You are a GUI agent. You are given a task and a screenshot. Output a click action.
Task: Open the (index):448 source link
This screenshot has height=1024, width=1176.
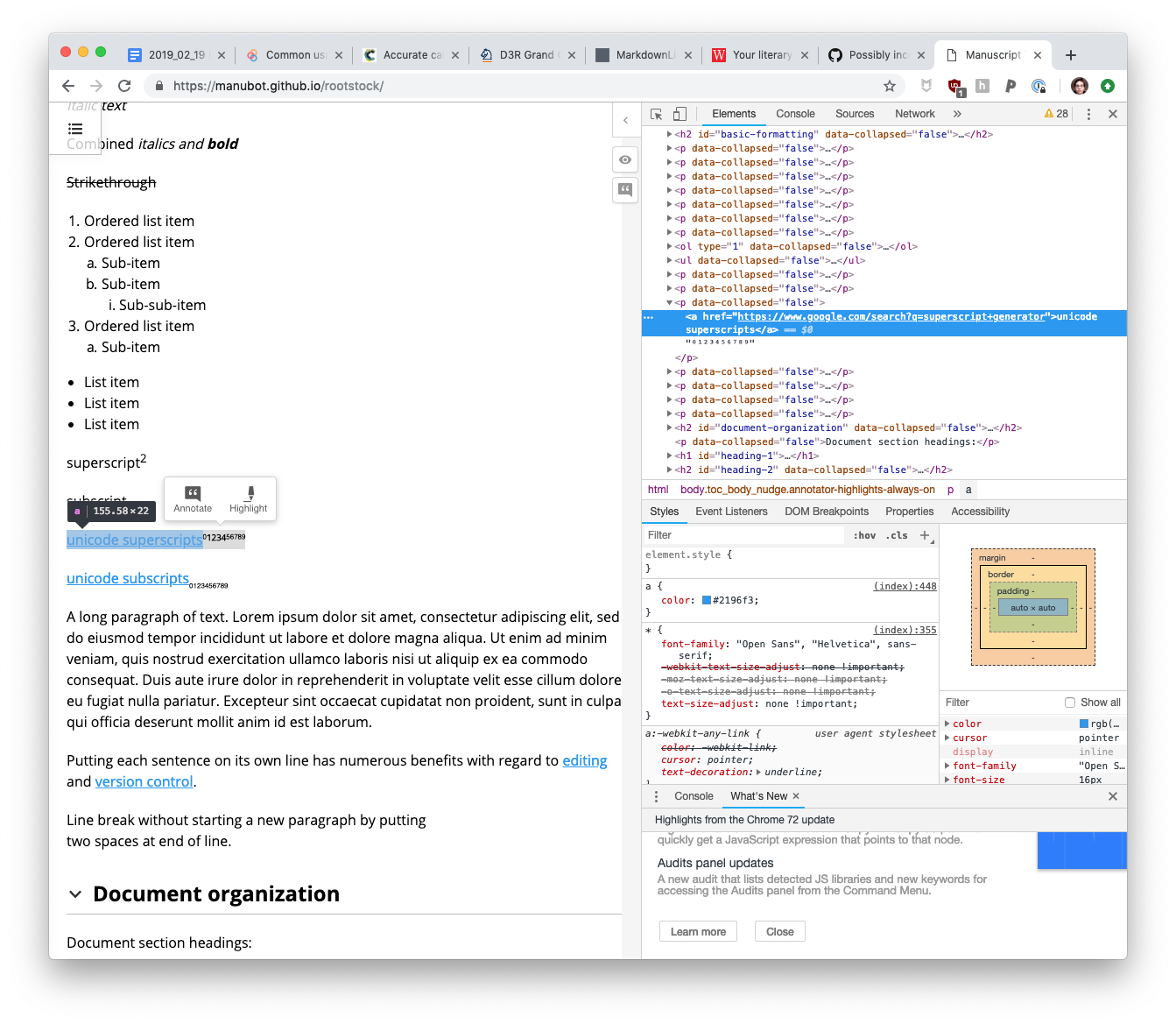click(905, 586)
